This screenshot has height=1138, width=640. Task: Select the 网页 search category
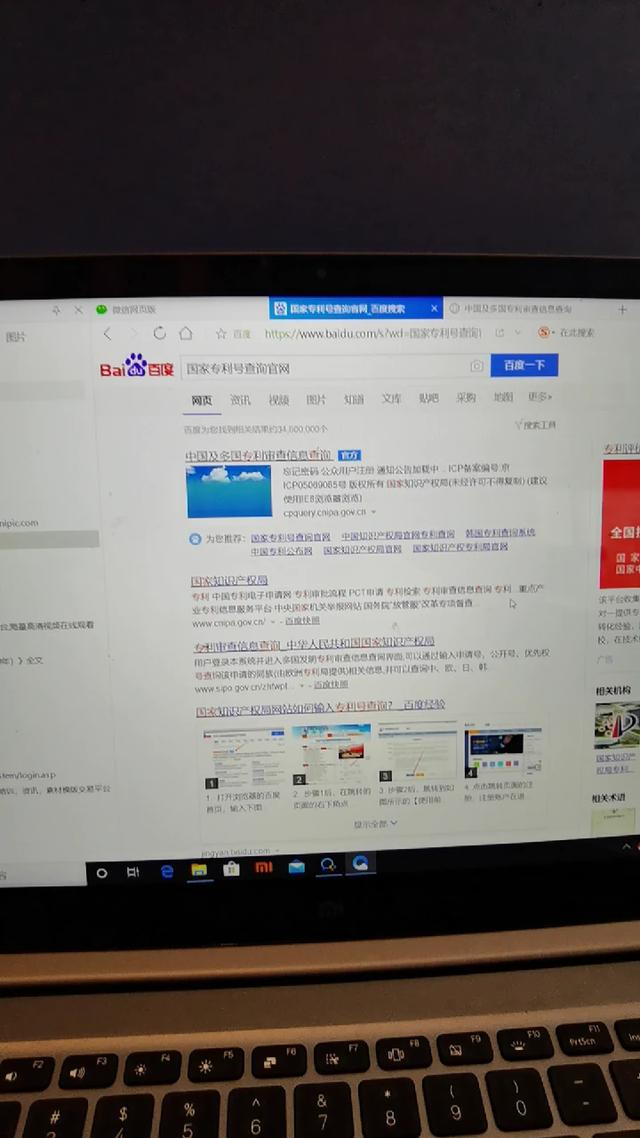202,400
